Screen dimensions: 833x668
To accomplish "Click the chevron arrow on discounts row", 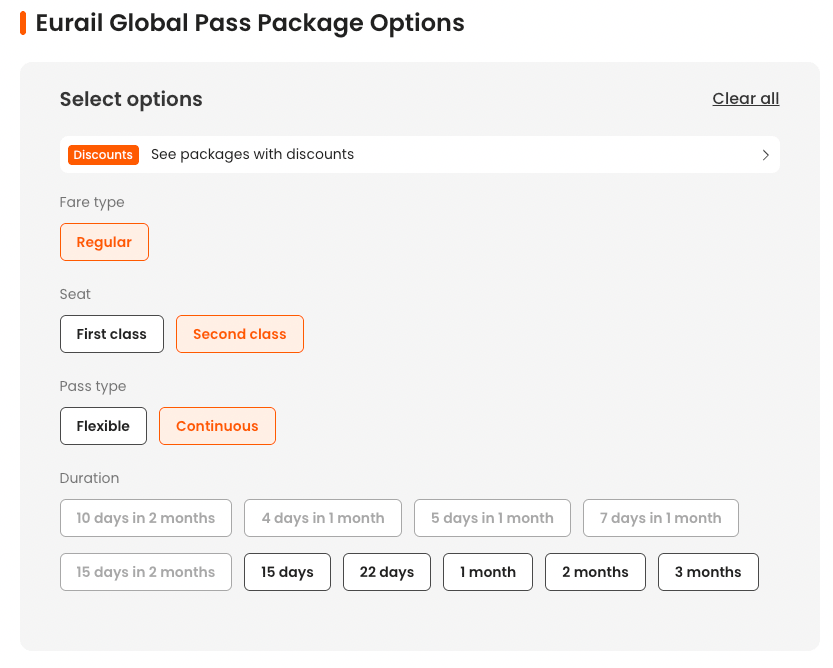I will click(766, 155).
